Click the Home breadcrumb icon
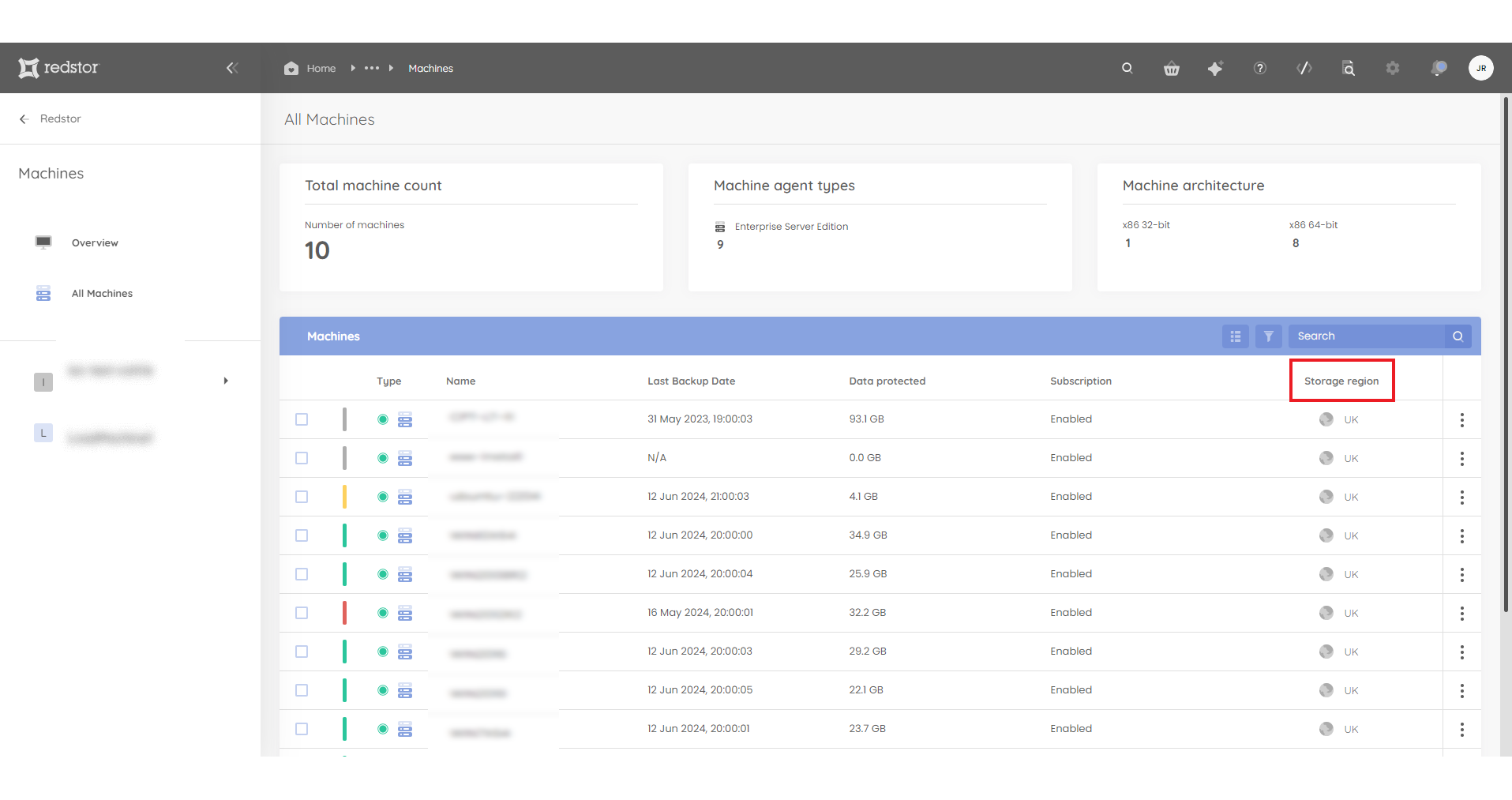The height and width of the screenshot is (800, 1512). [x=291, y=68]
